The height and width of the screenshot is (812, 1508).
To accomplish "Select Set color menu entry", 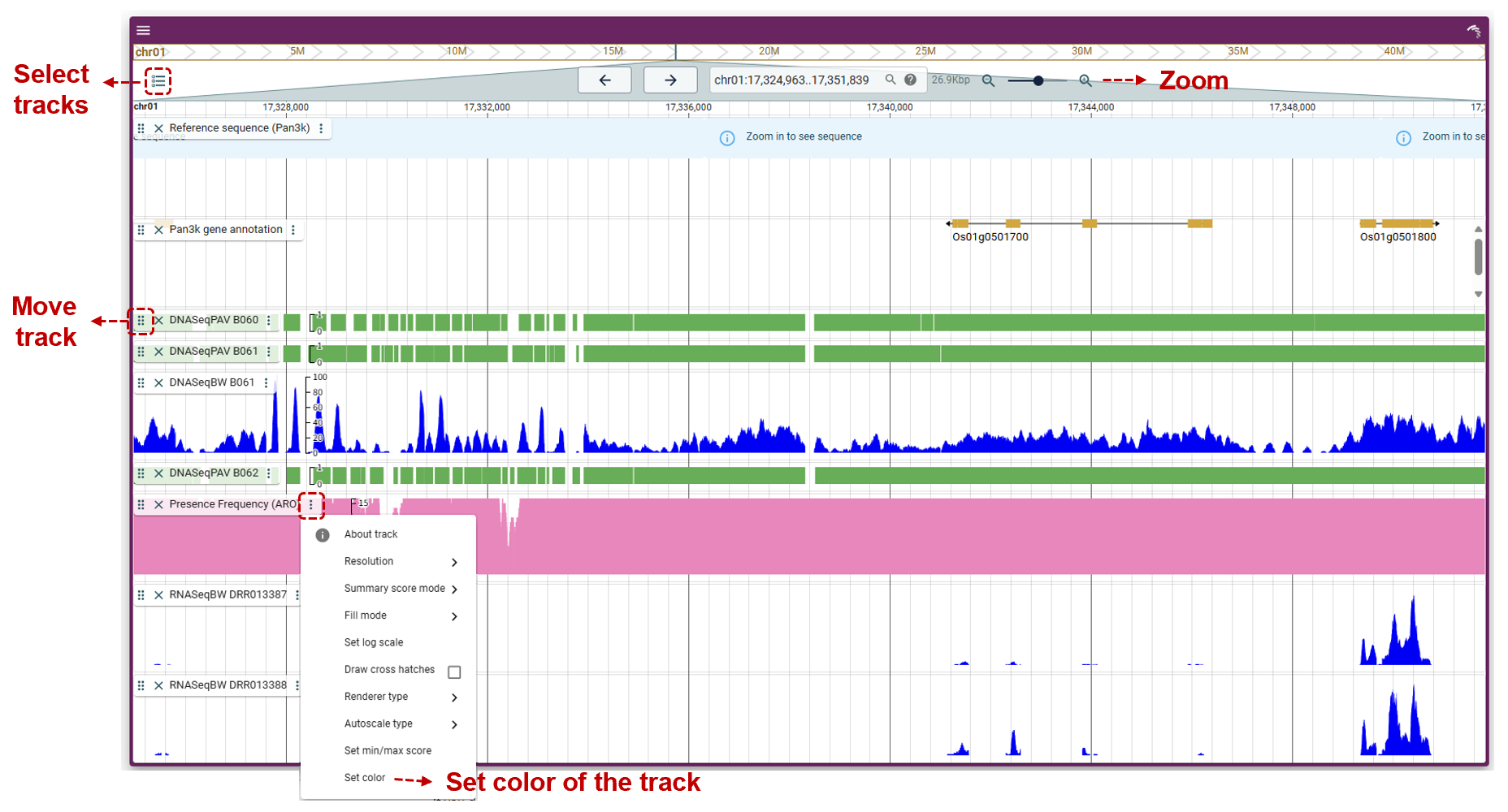I will click(x=365, y=778).
